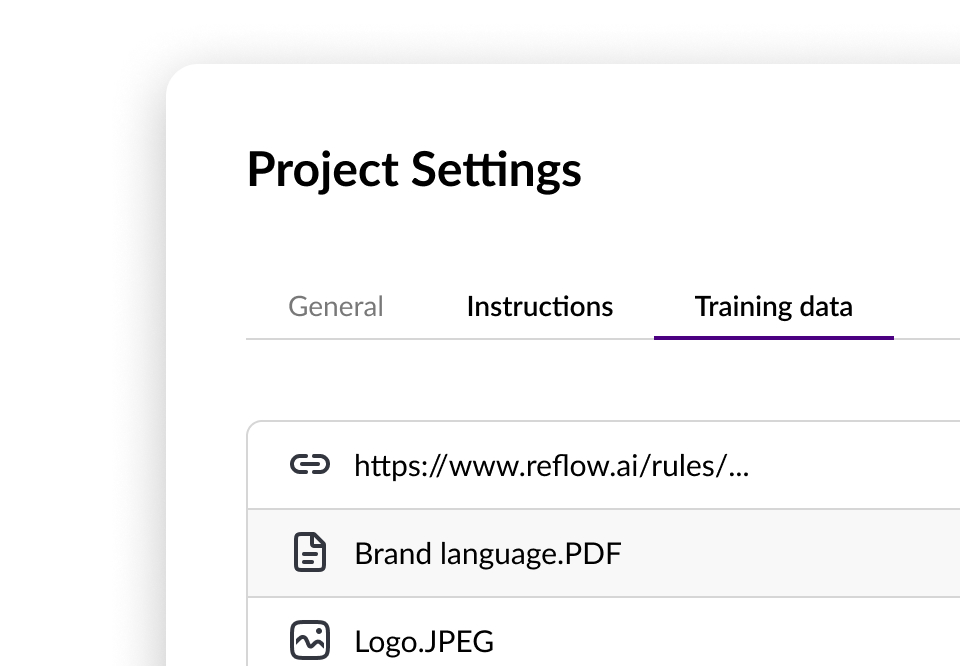Click the link chain icon
The width and height of the screenshot is (960, 666).
pyautogui.click(x=310, y=465)
